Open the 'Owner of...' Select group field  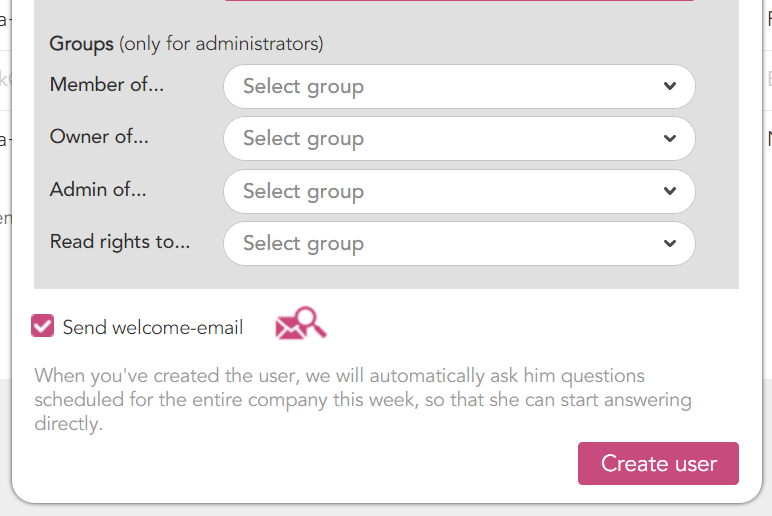click(x=459, y=139)
